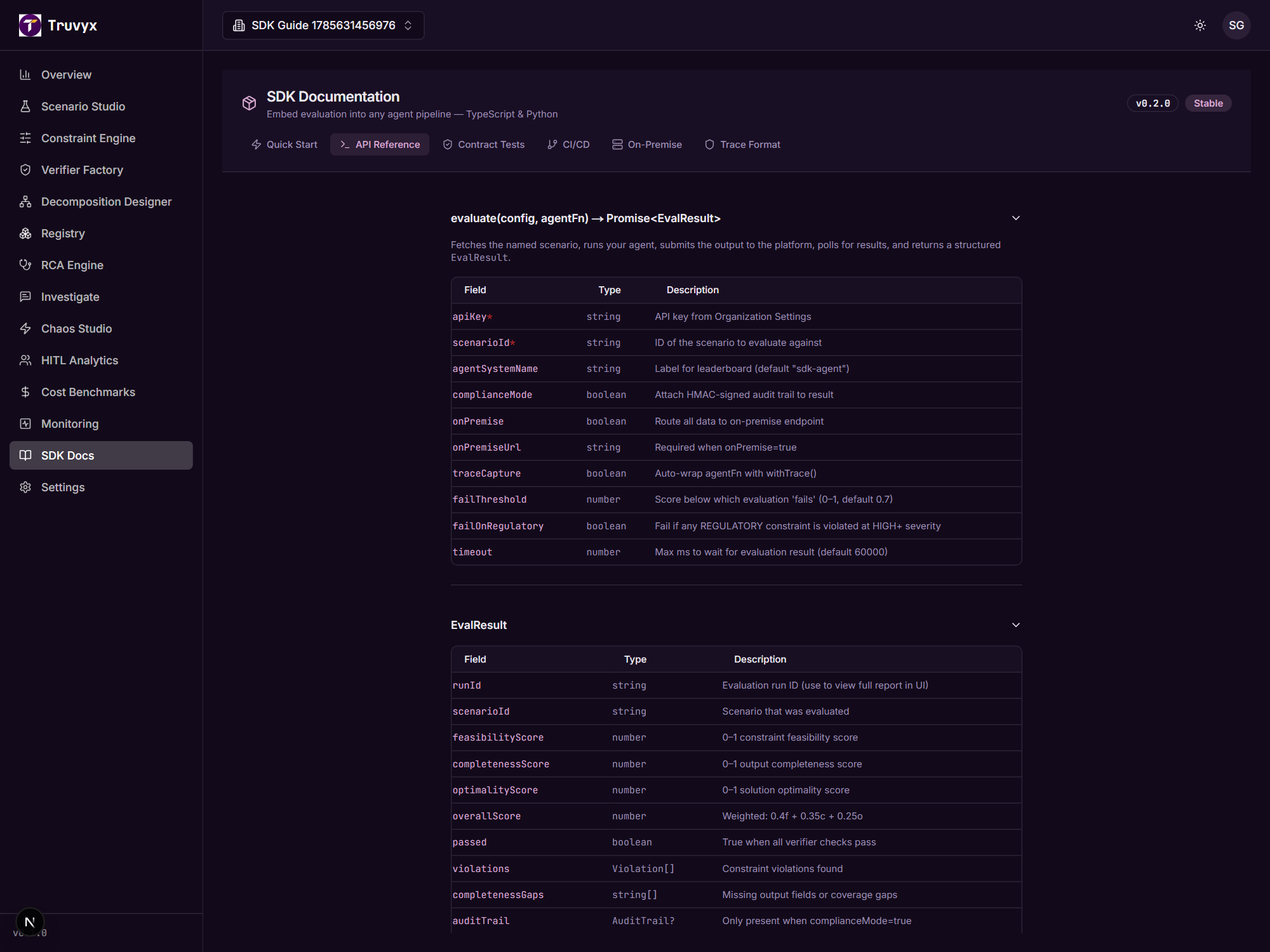Open the Contract Tests tab

pyautogui.click(x=483, y=145)
